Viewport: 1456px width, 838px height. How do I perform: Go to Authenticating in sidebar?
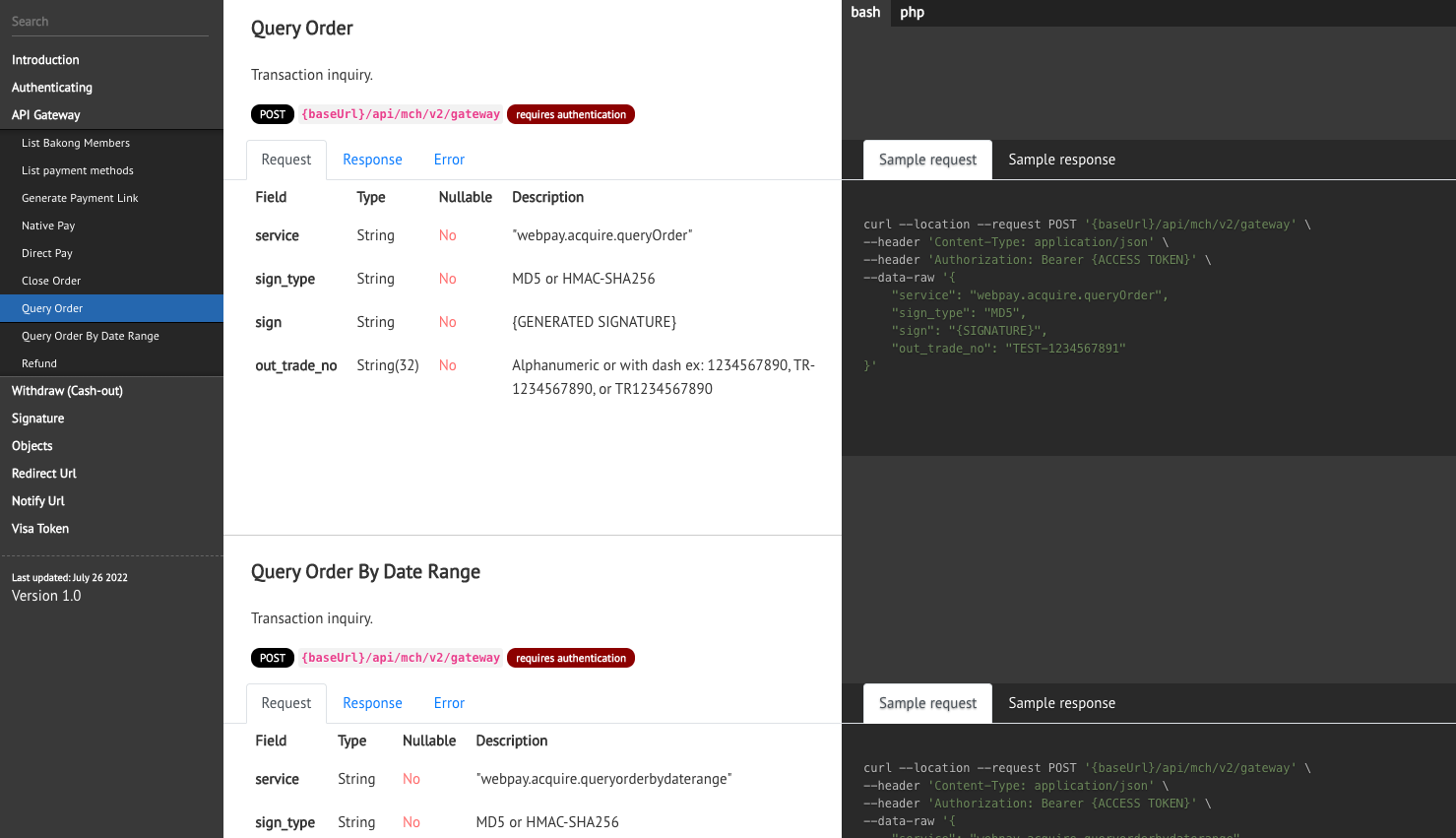52,88
